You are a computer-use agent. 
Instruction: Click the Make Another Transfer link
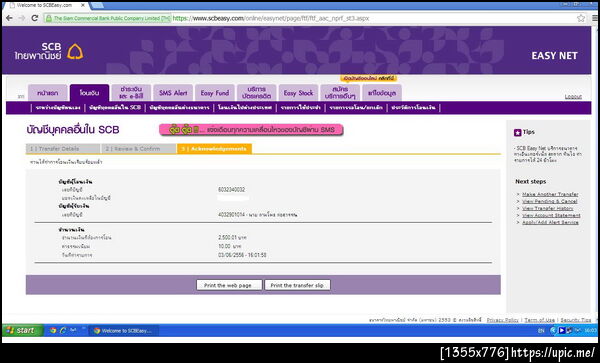550,194
